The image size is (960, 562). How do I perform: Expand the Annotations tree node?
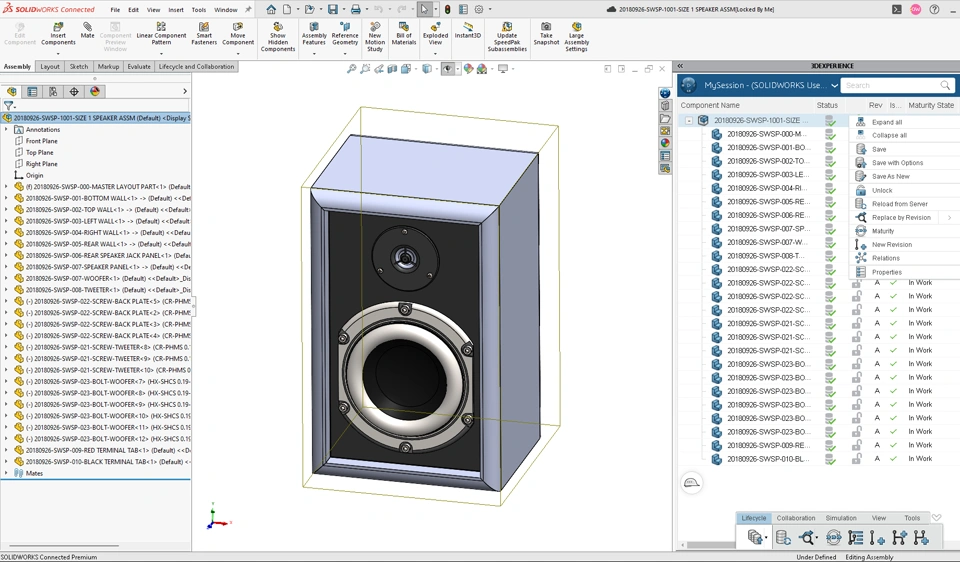[x=6, y=129]
